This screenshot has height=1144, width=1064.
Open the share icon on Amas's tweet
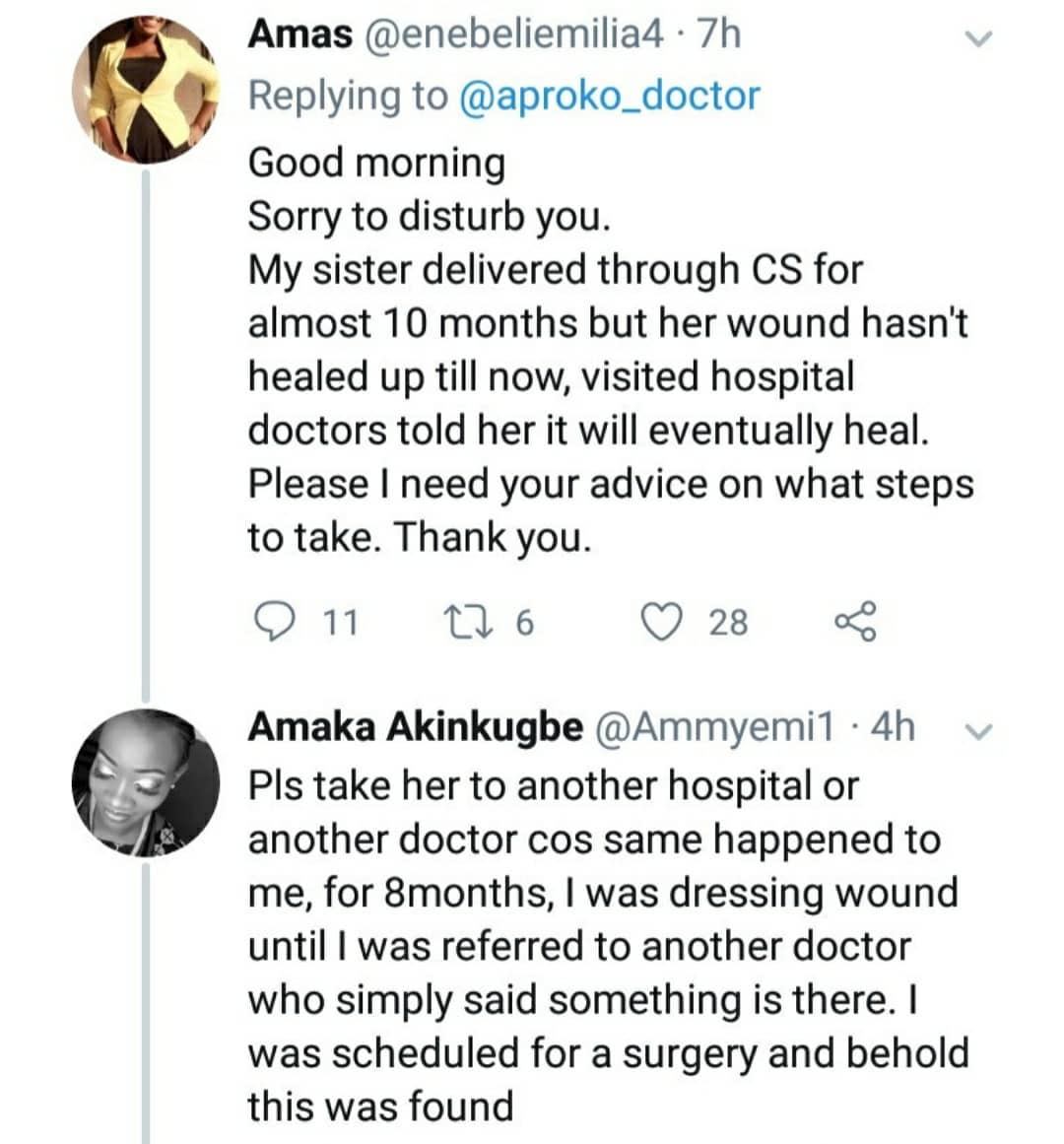[x=854, y=622]
